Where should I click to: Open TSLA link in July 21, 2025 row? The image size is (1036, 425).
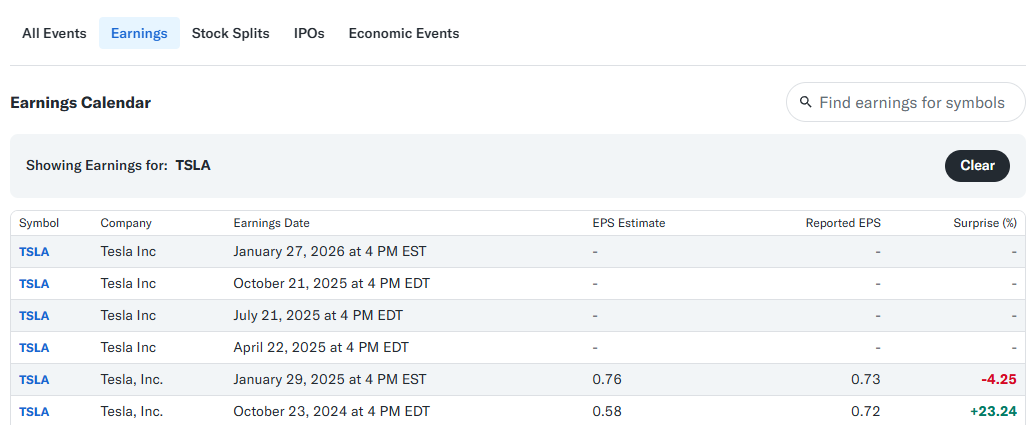[x=34, y=316]
